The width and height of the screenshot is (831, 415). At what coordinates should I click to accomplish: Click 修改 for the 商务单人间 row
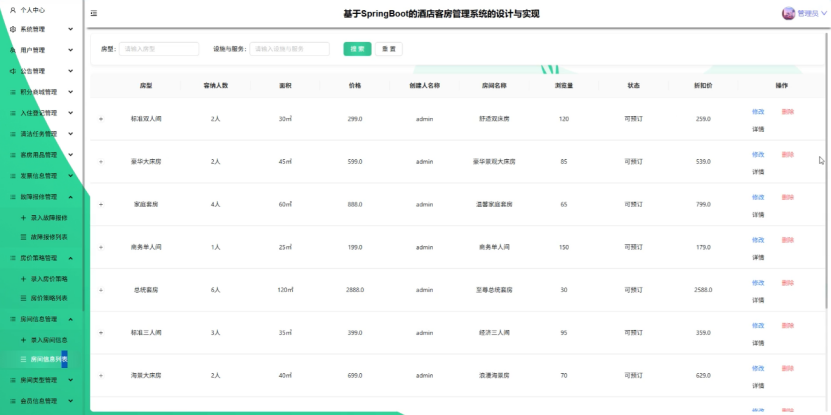[758, 240]
